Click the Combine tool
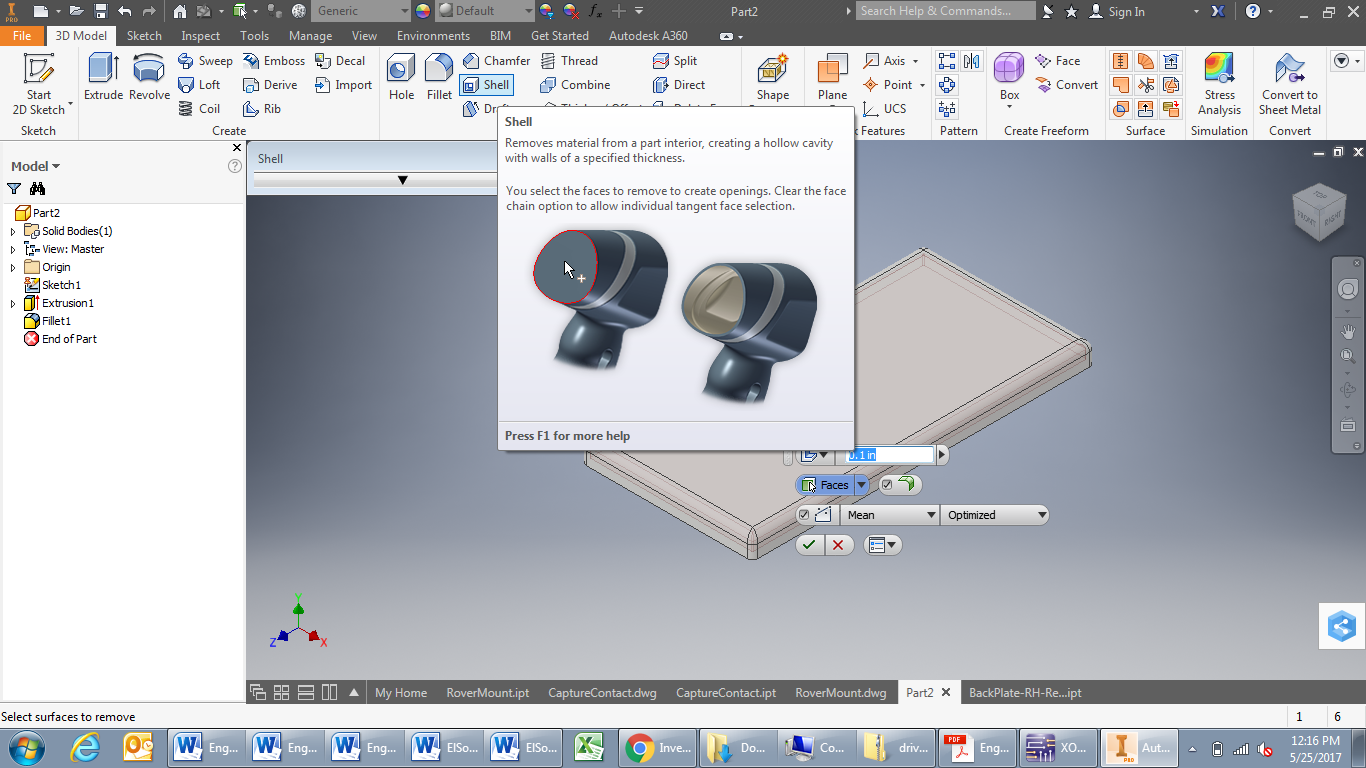1366x768 pixels. 575,85
